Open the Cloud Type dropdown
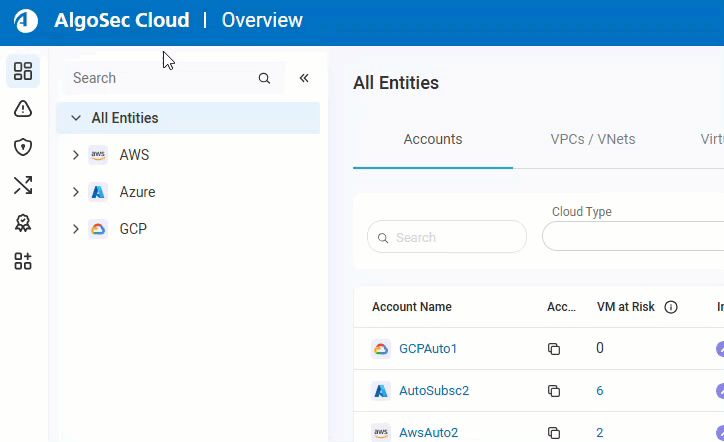Image resolution: width=724 pixels, height=442 pixels. coord(632,237)
